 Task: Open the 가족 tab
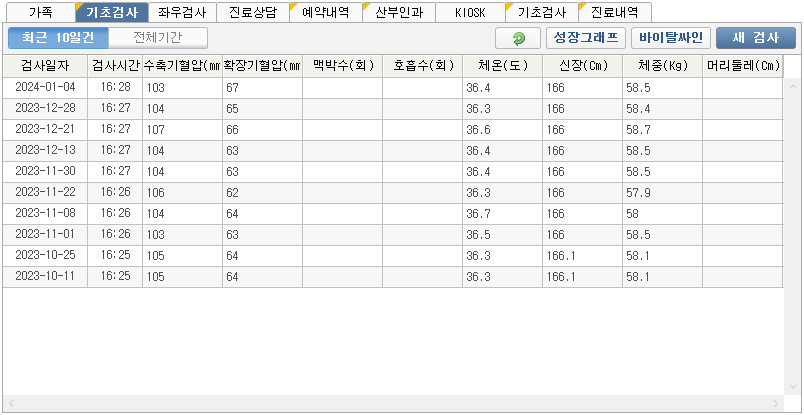tap(41, 13)
